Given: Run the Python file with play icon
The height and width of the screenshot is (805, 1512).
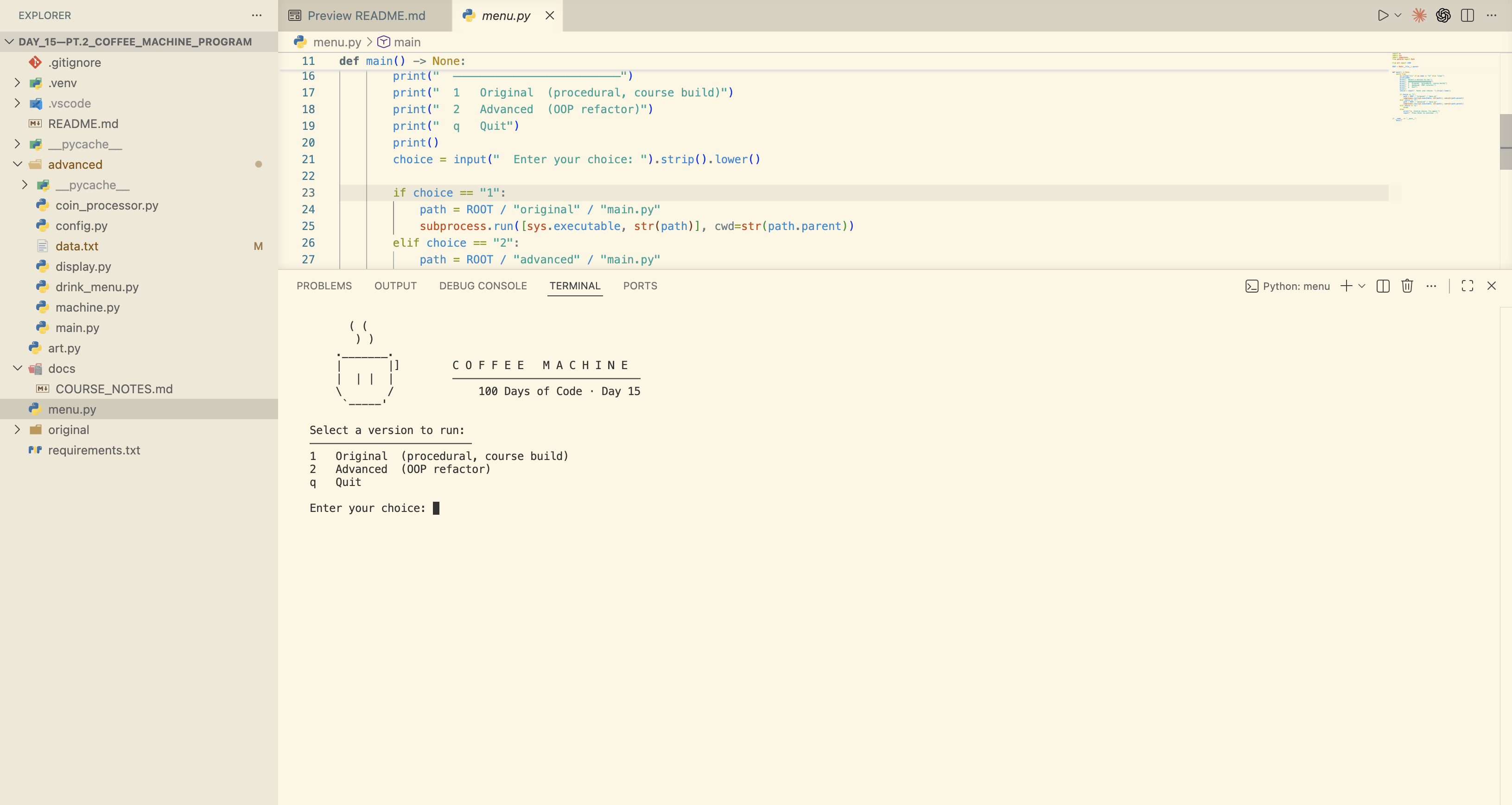Looking at the screenshot, I should click(x=1383, y=16).
